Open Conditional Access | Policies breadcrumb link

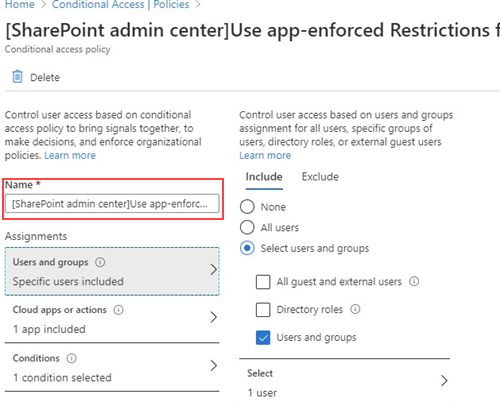point(120,5)
